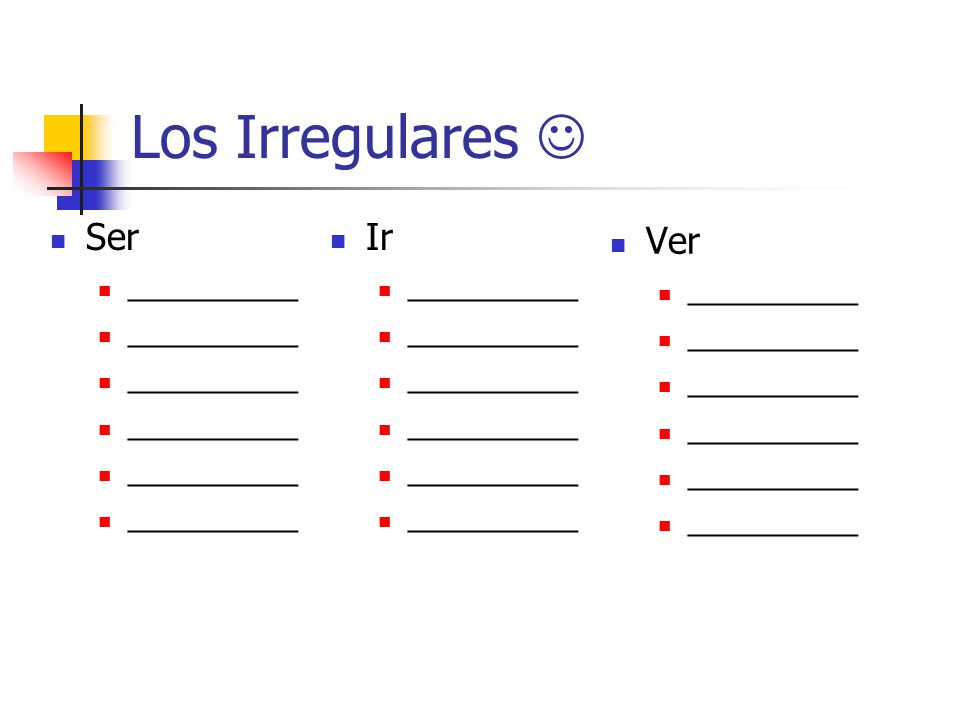
Task: Click first red bullet under Ser
Action: click(x=105, y=291)
